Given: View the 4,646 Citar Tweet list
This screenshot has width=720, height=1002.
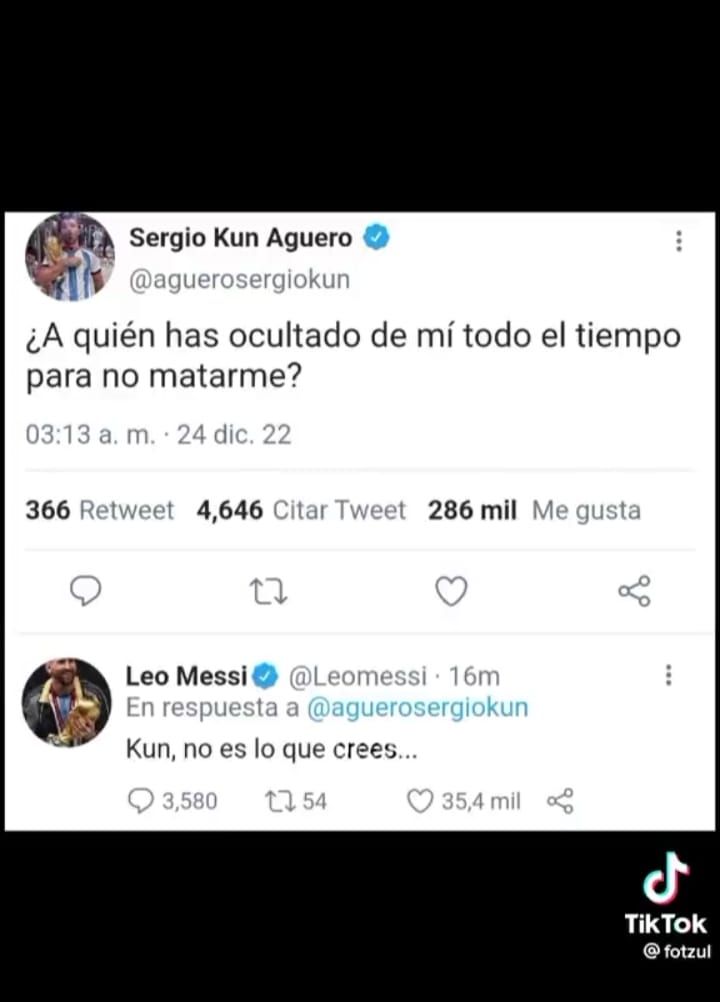Looking at the screenshot, I should click(301, 511).
